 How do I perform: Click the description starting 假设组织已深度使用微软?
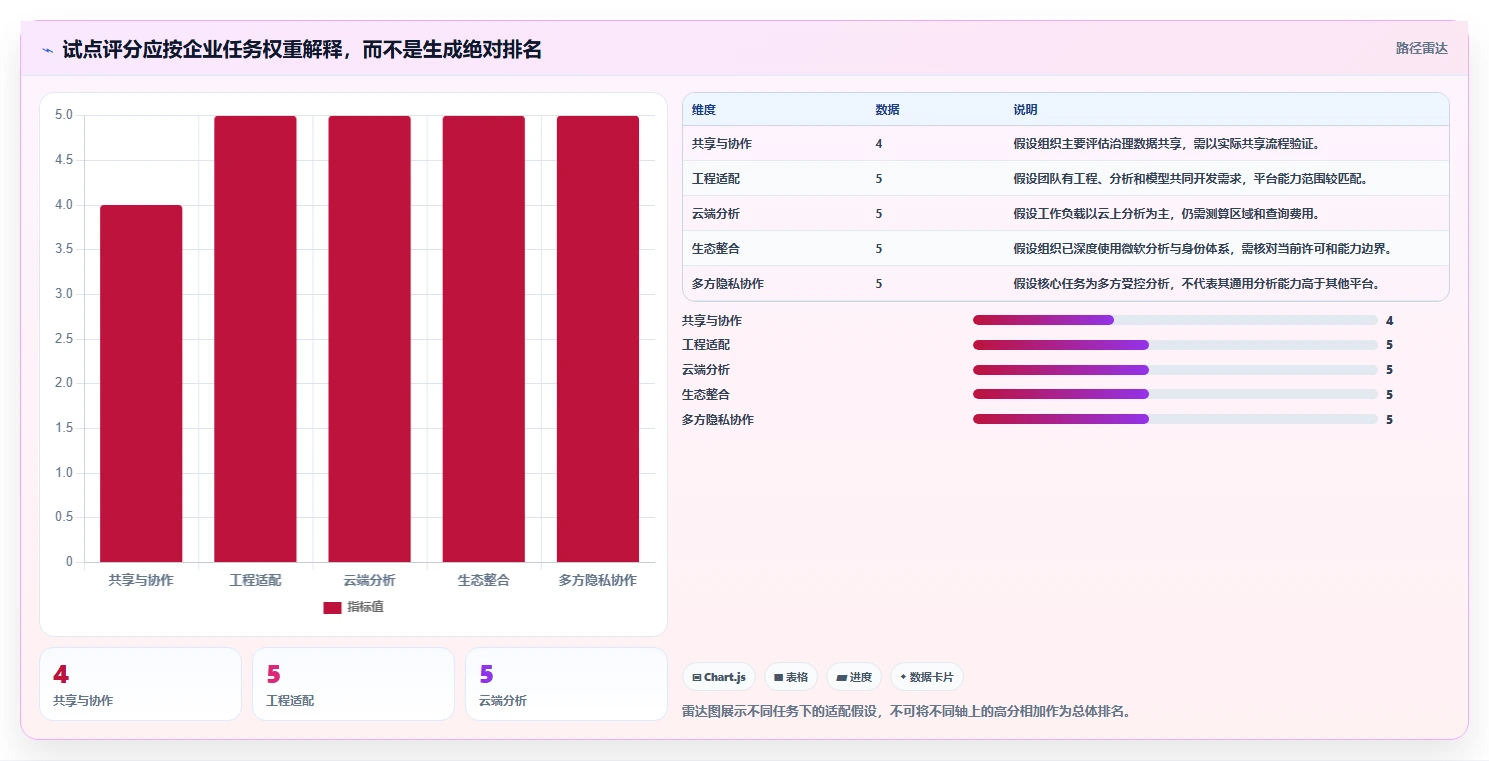1203,249
